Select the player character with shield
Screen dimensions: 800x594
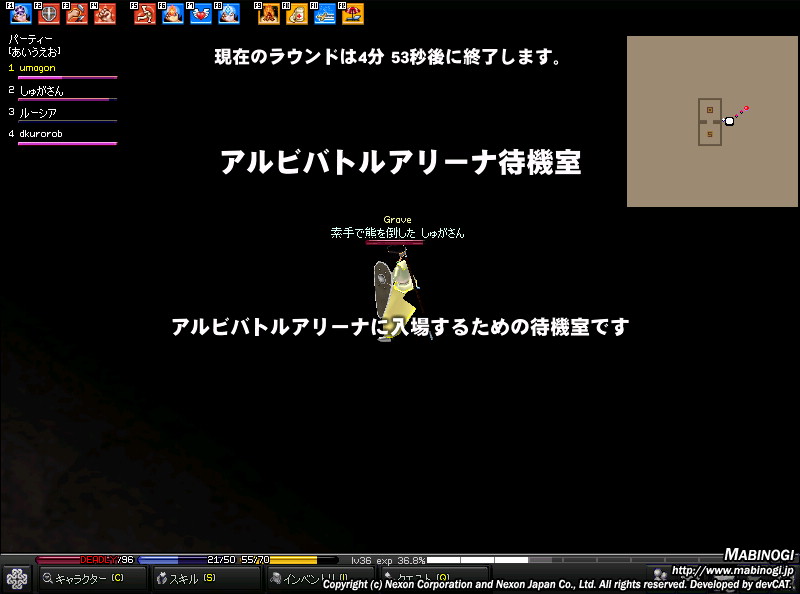click(x=398, y=293)
